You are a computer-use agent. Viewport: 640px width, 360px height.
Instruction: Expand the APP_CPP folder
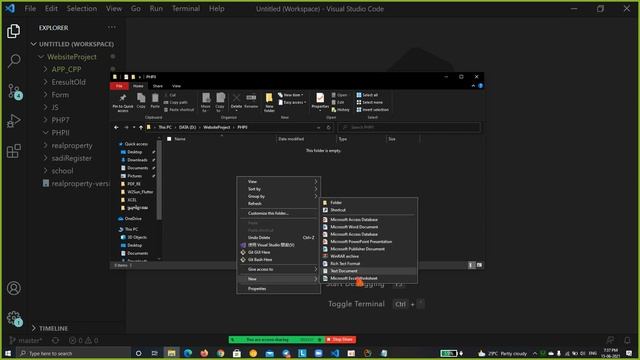click(45, 69)
